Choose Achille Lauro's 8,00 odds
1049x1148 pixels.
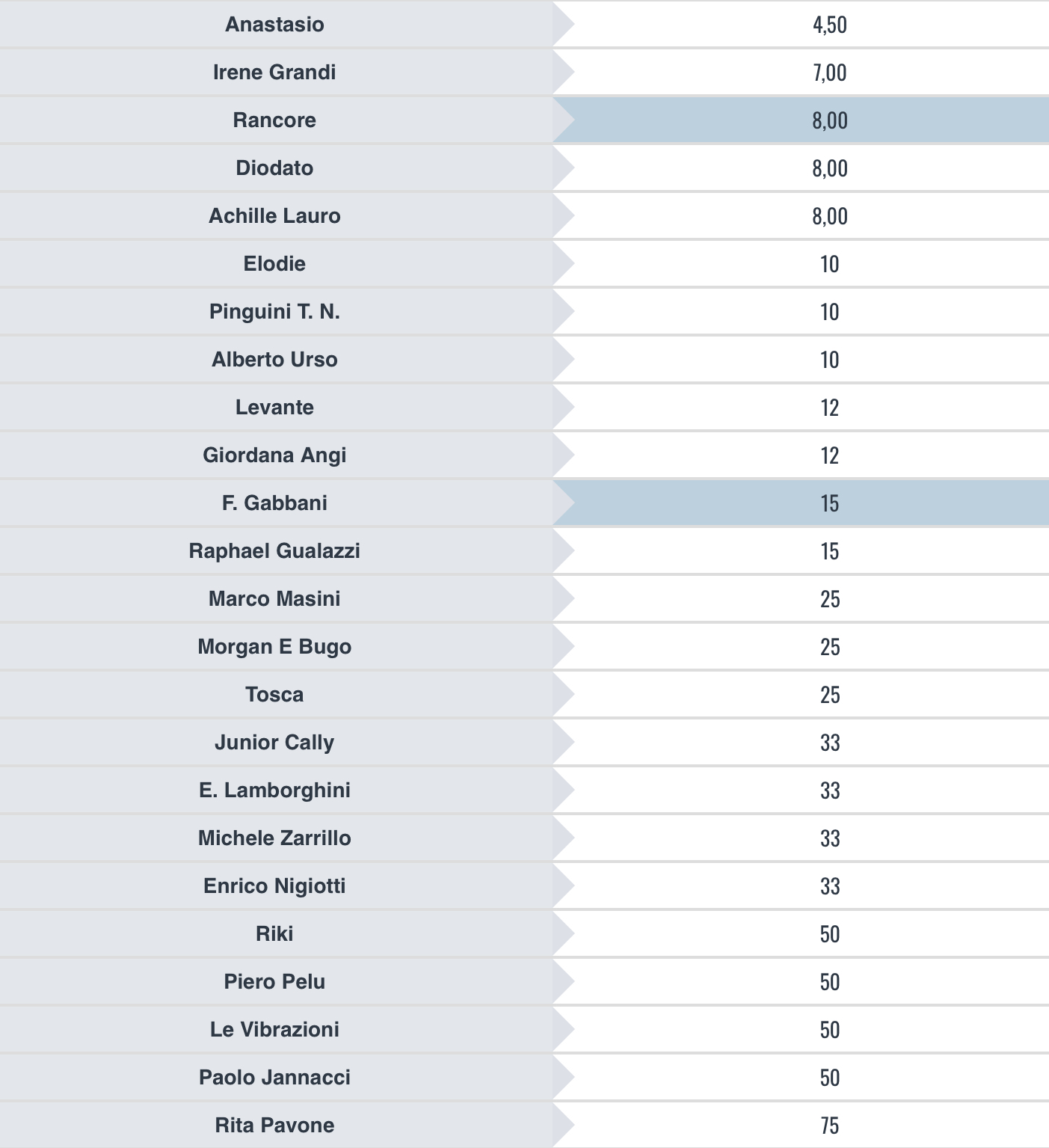tap(829, 216)
